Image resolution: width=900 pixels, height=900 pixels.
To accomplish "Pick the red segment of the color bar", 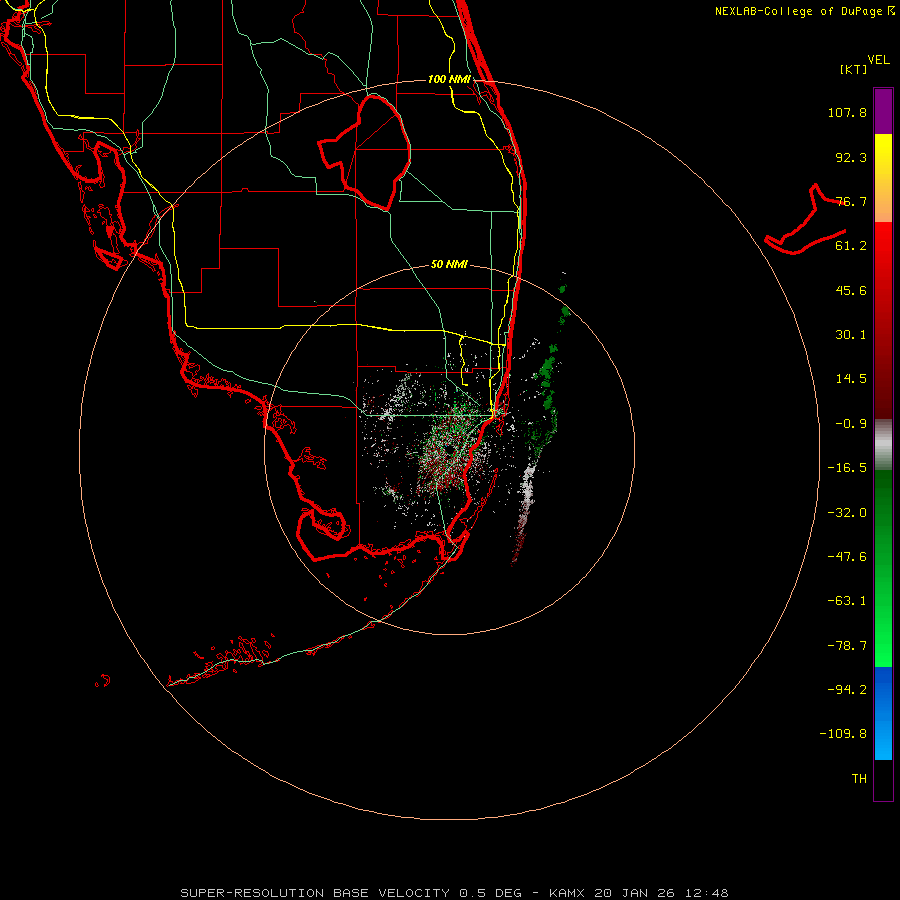I will [883, 320].
